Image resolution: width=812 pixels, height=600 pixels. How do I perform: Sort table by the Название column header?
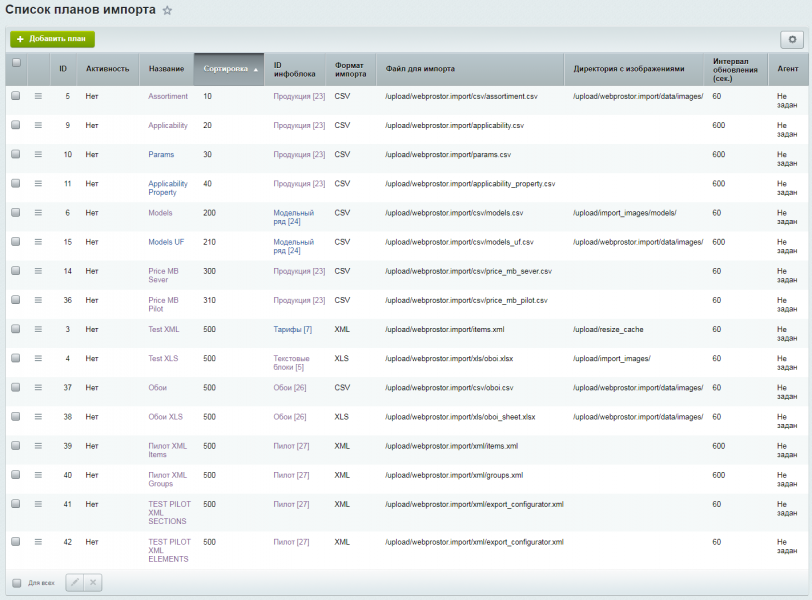[x=166, y=69]
